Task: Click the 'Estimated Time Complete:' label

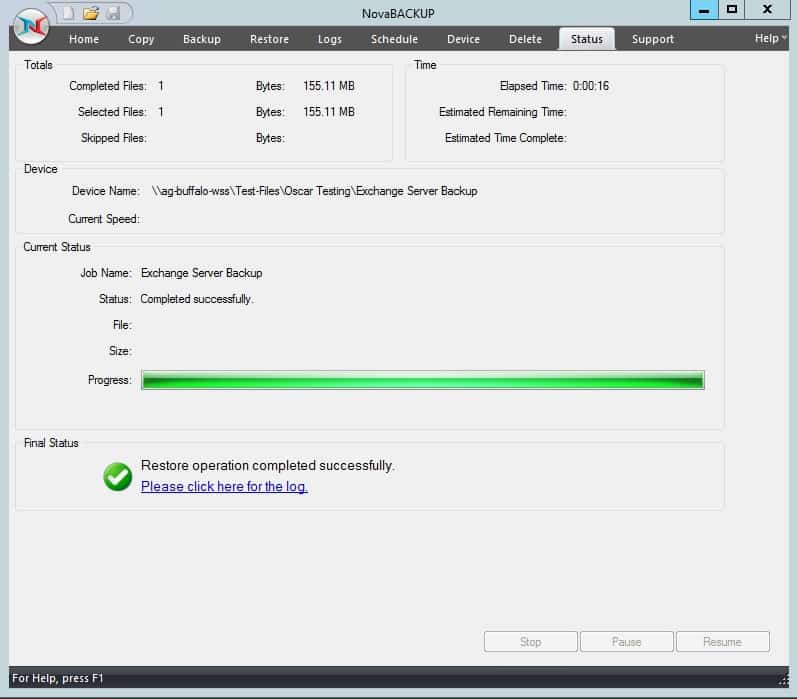Action: pyautogui.click(x=506, y=138)
